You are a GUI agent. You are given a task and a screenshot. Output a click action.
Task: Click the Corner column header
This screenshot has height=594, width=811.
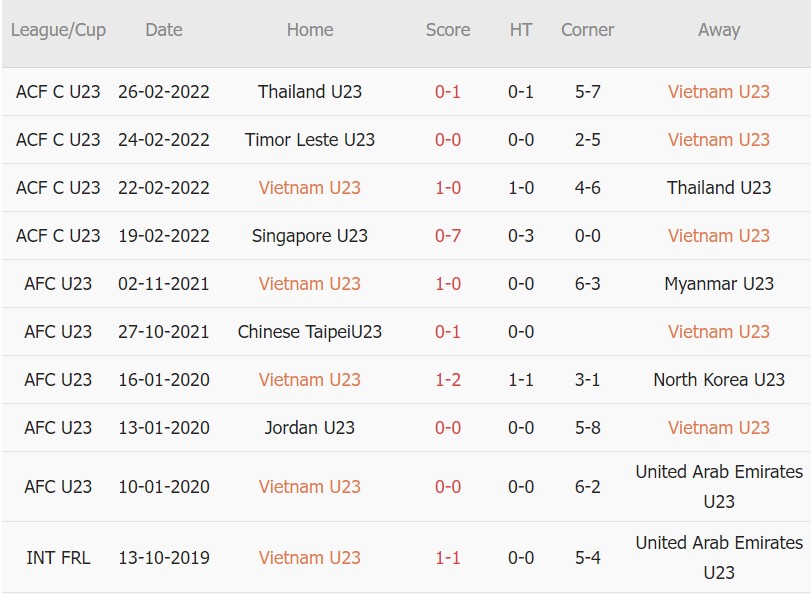click(587, 30)
